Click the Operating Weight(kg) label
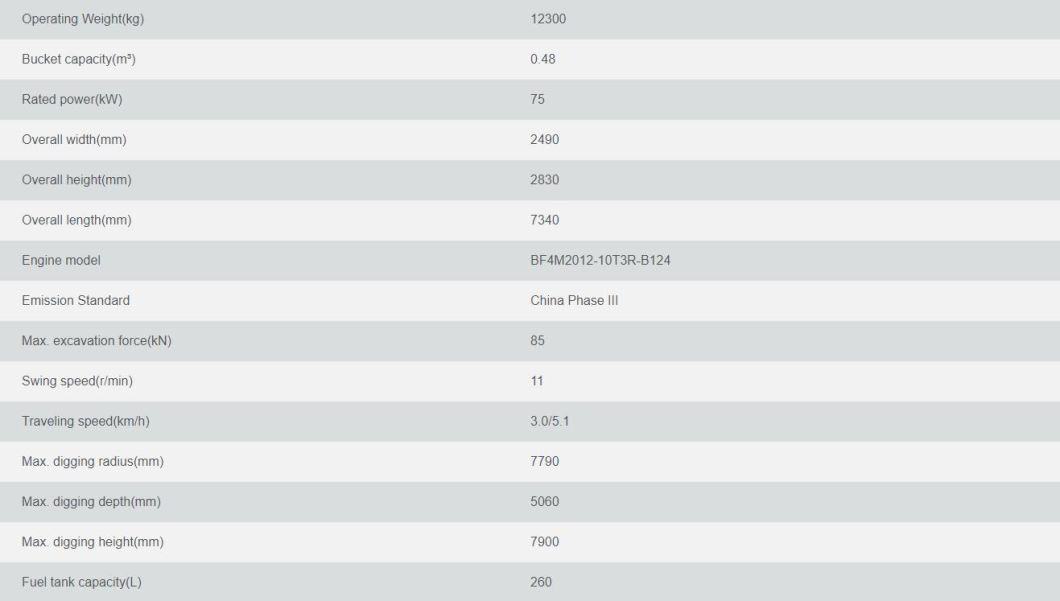Viewport: 1060px width, 601px height. (x=82, y=19)
